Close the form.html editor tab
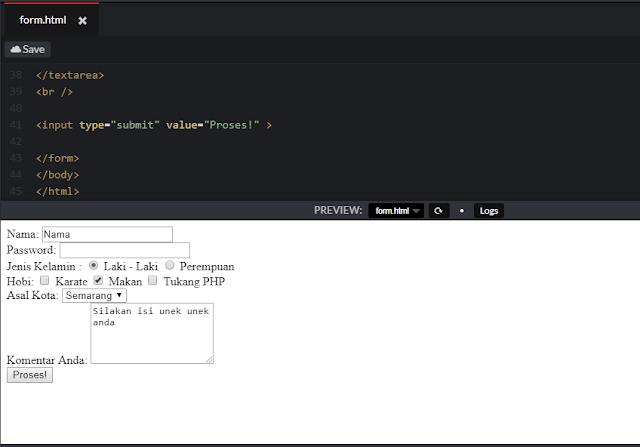This screenshot has height=447, width=640. point(82,20)
